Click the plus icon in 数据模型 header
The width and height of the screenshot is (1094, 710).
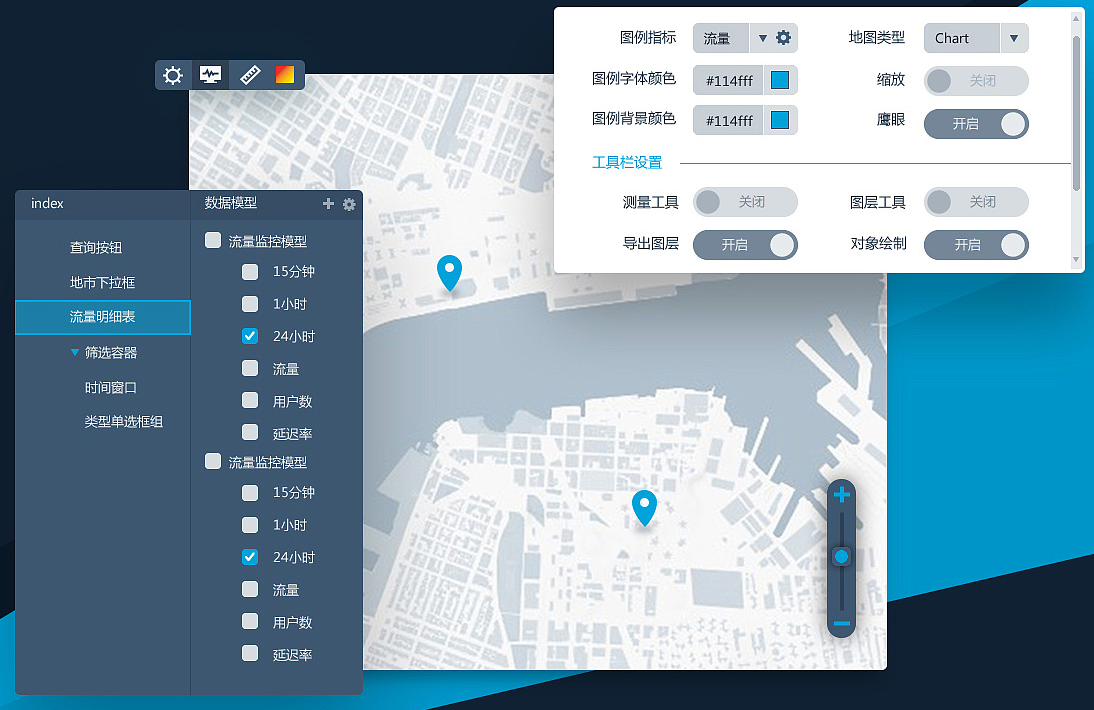click(328, 204)
